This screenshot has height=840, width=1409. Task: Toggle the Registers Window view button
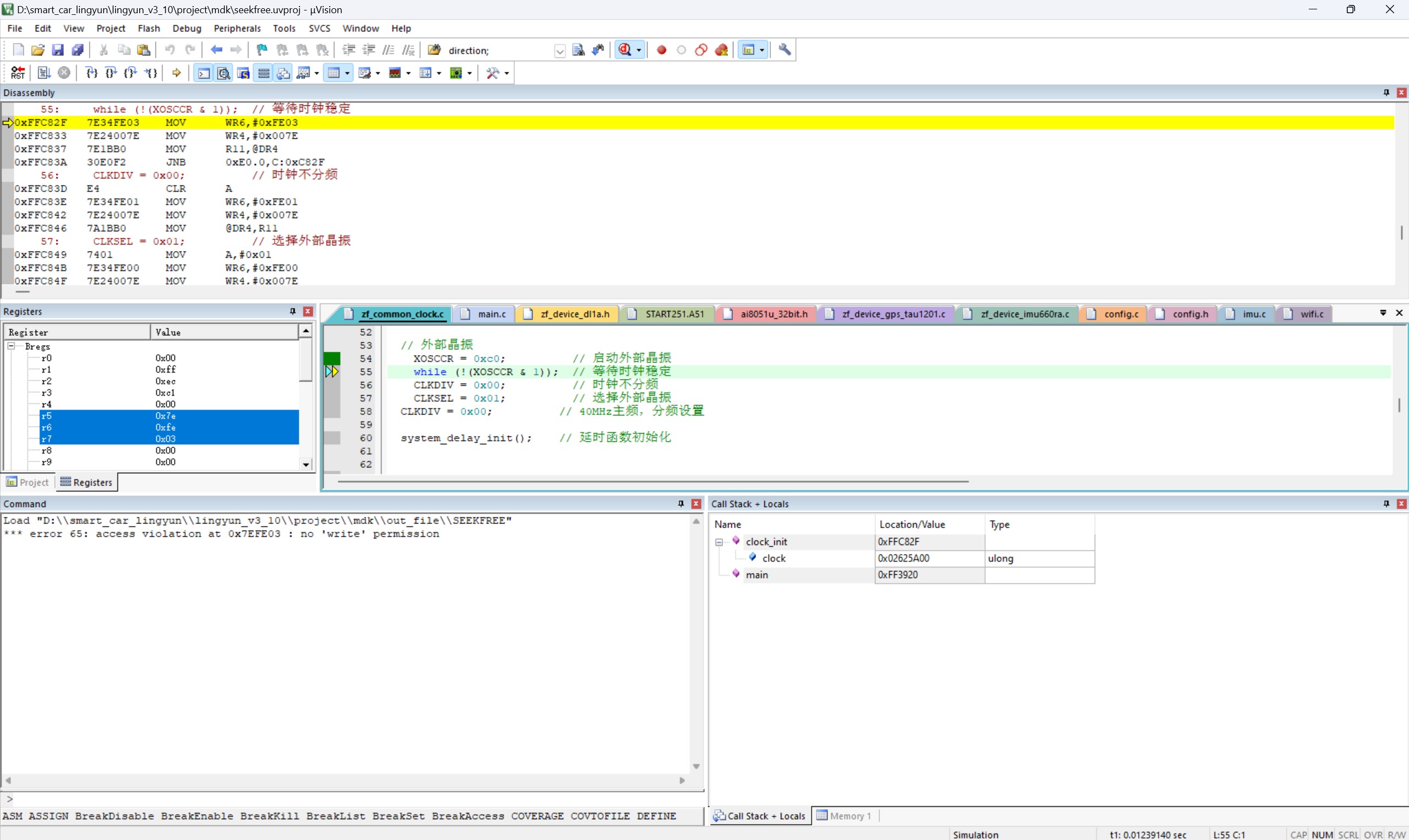264,73
